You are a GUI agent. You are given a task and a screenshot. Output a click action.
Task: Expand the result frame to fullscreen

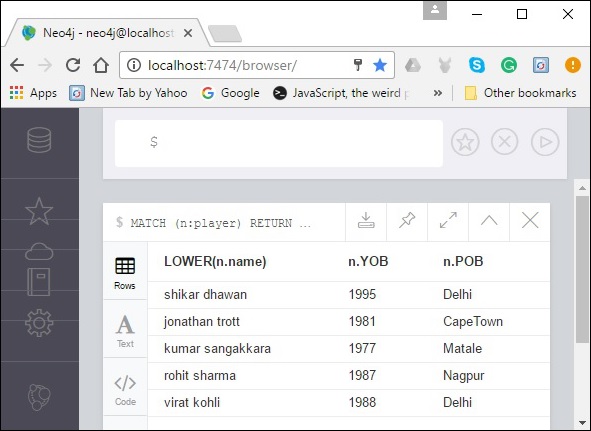tap(448, 221)
